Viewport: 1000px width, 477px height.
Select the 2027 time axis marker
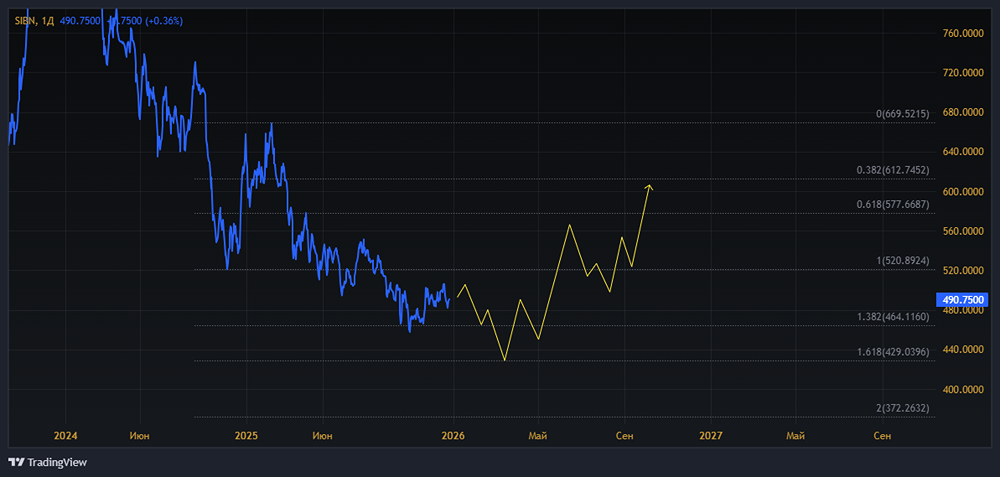click(710, 436)
